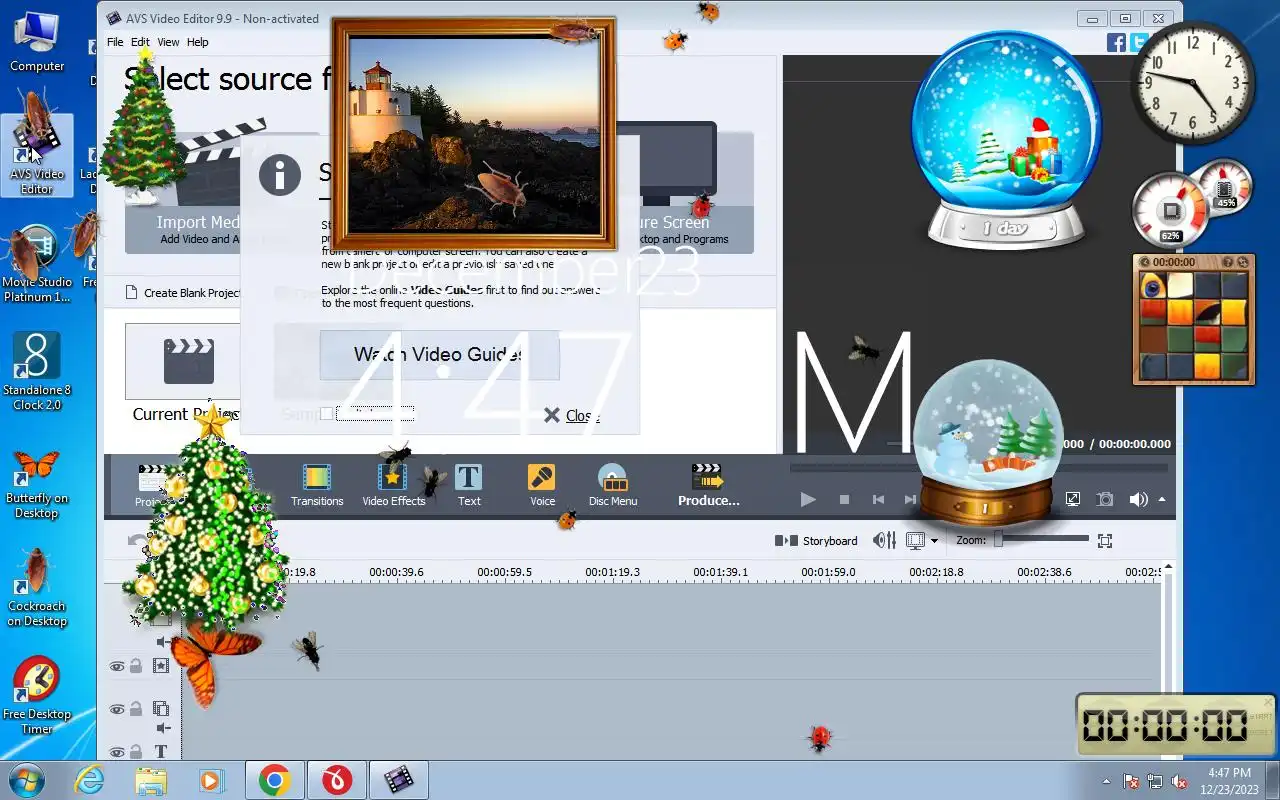1280x800 pixels.
Task: Click the muted volume tray icon
Action: point(1178,781)
